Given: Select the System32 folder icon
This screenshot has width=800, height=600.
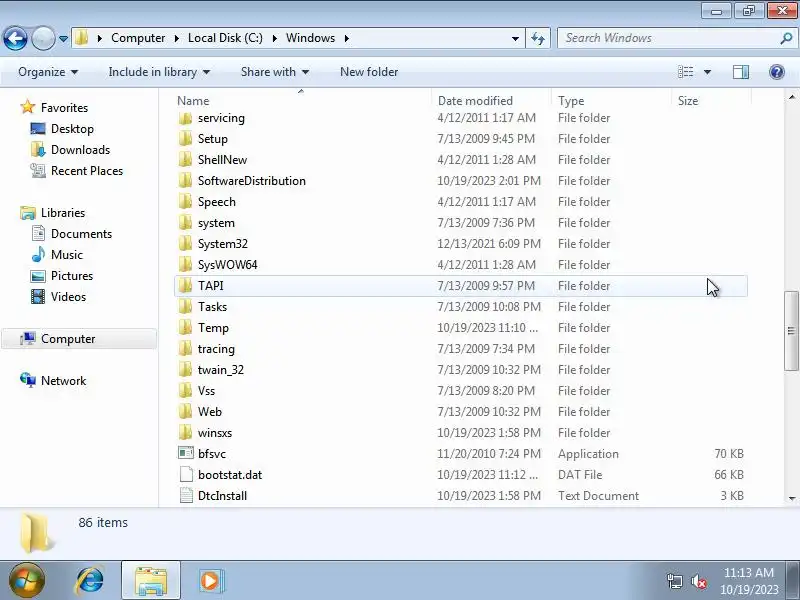Looking at the screenshot, I should click(x=186, y=244).
